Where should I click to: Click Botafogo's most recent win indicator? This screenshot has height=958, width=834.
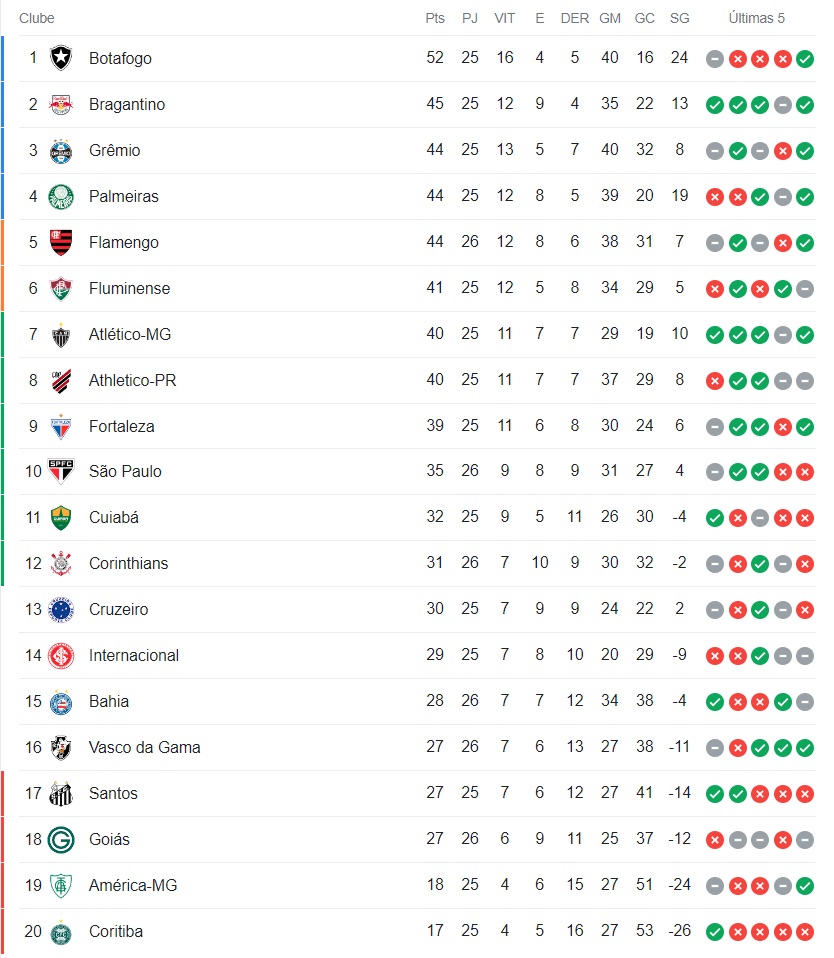click(x=805, y=59)
